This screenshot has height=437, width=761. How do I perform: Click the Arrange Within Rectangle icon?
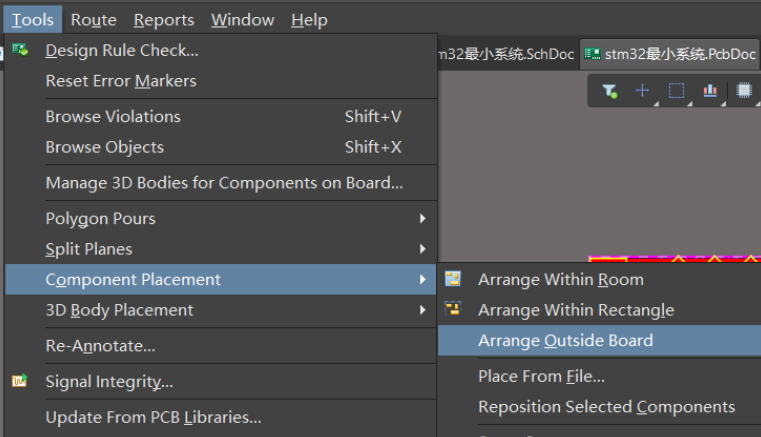[453, 308]
